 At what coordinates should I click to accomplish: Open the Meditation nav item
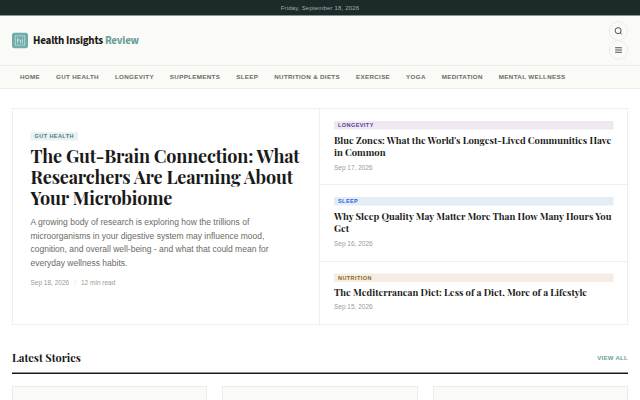pos(462,77)
